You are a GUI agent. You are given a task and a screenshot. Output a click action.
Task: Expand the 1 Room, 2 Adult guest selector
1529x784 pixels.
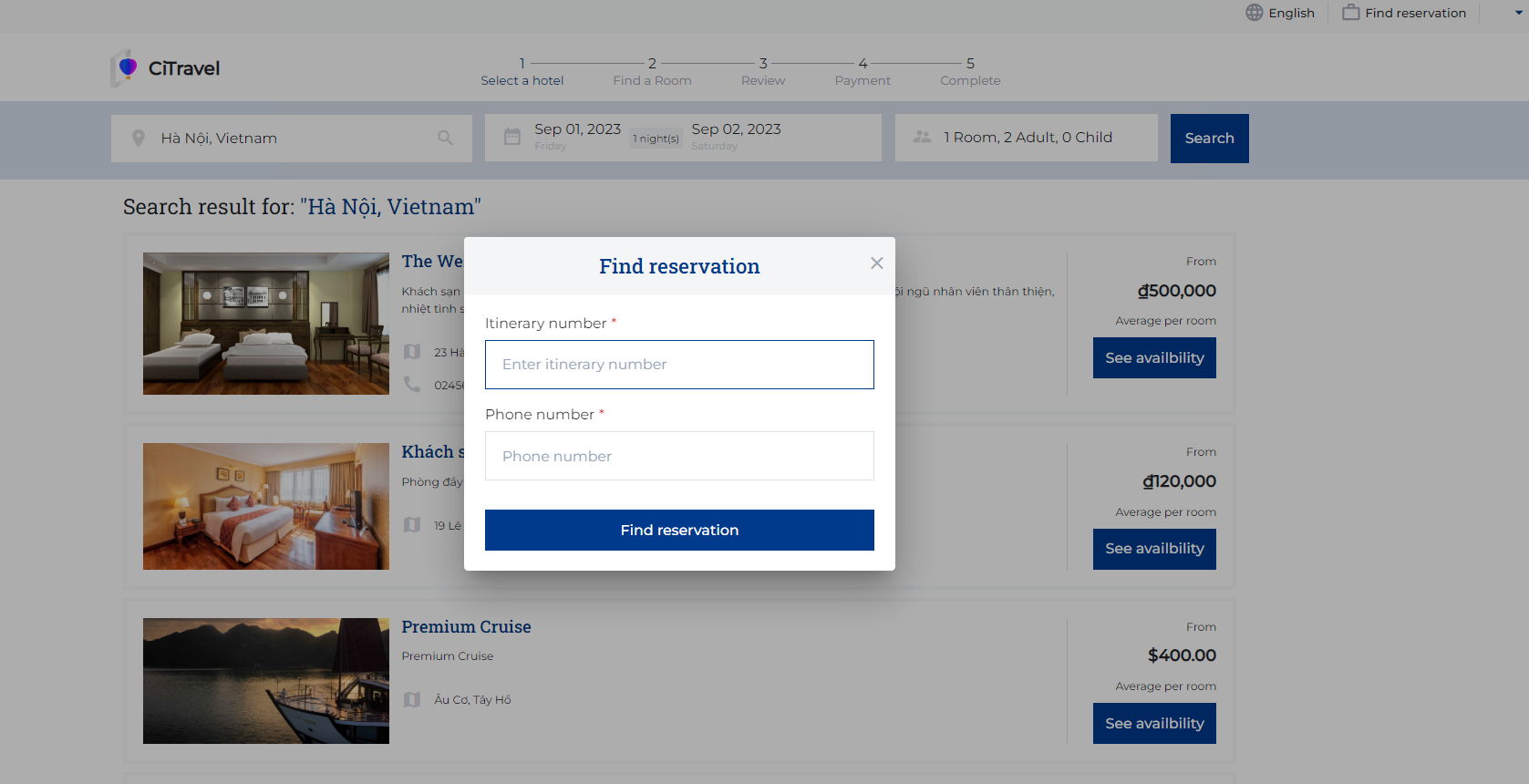pos(1027,138)
